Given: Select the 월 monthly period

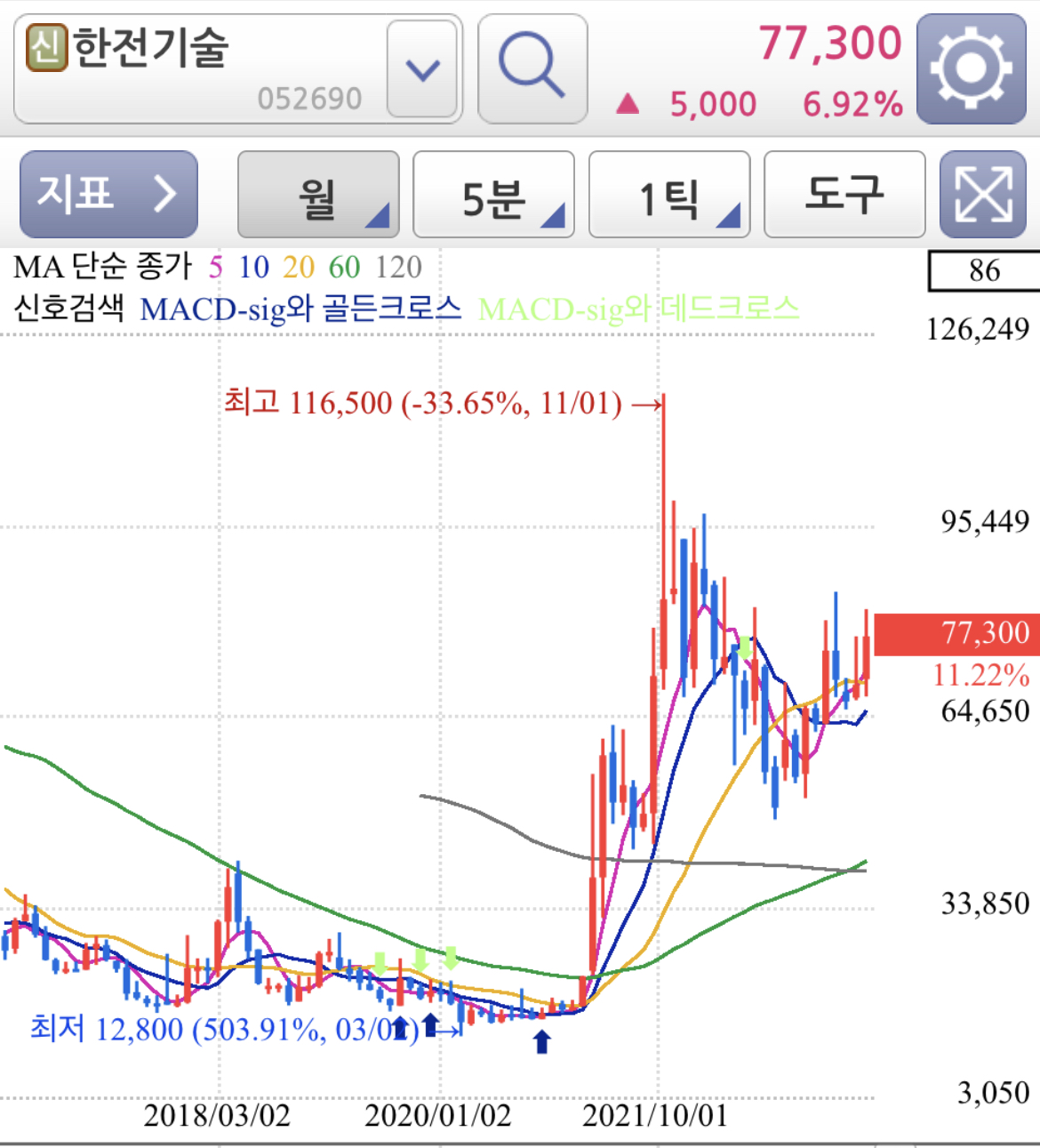Looking at the screenshot, I should pos(318,195).
